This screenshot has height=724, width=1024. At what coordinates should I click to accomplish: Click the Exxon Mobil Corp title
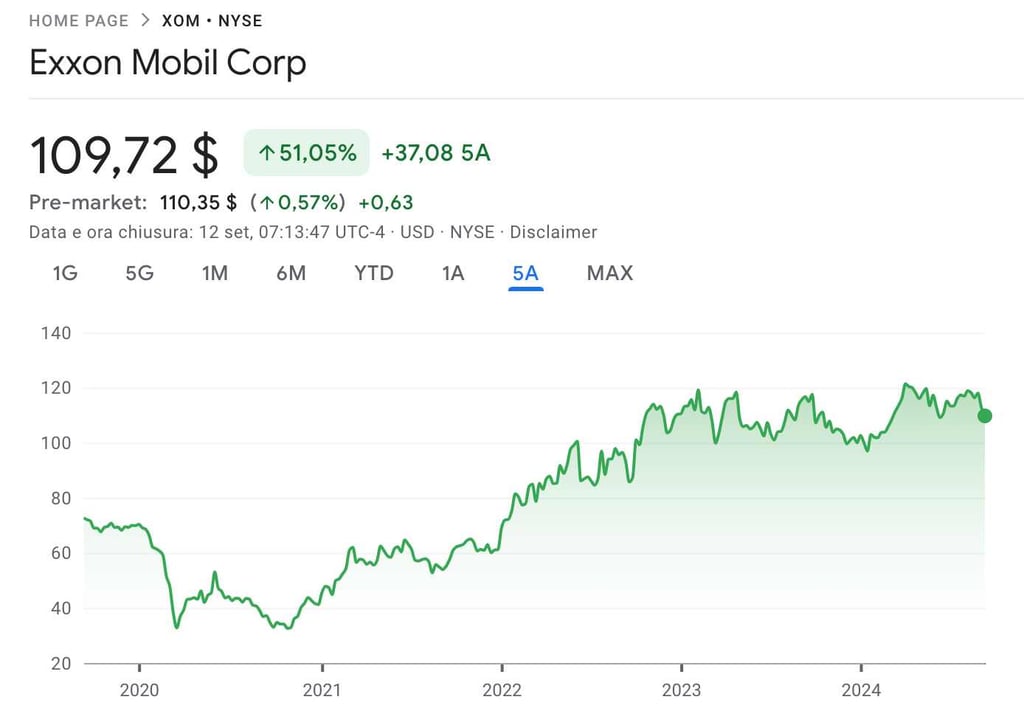(x=167, y=63)
